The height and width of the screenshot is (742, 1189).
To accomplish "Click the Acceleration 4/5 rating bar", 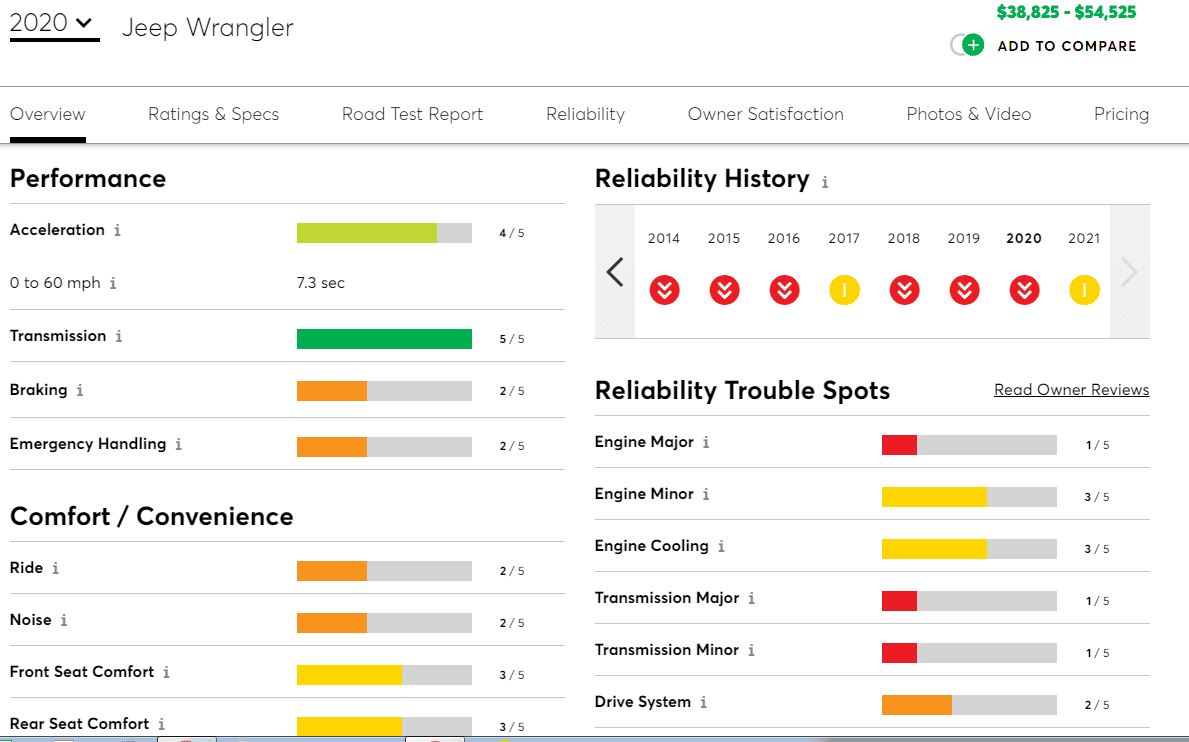I will 384,233.
